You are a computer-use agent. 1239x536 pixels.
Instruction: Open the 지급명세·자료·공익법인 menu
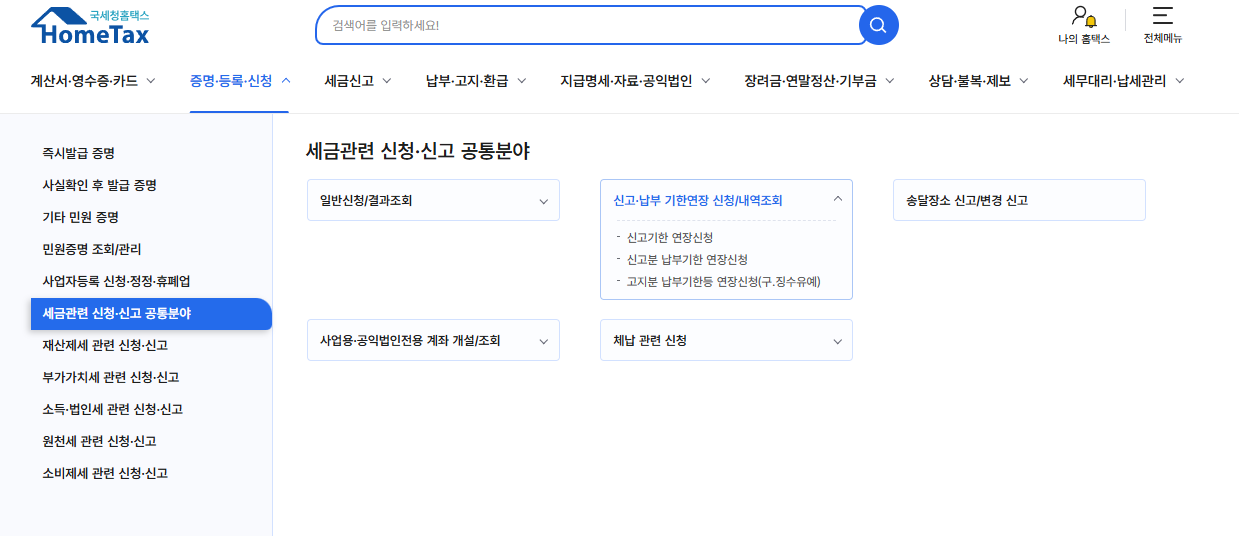click(x=635, y=81)
